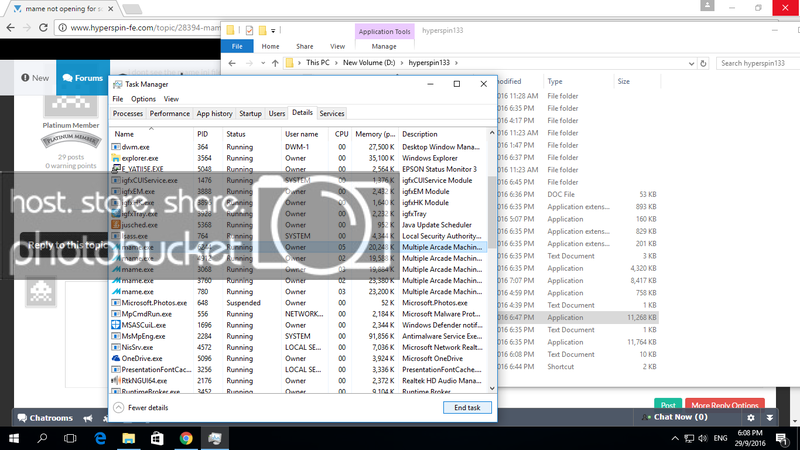Click the explorer.exe process icon

pos(115,157)
